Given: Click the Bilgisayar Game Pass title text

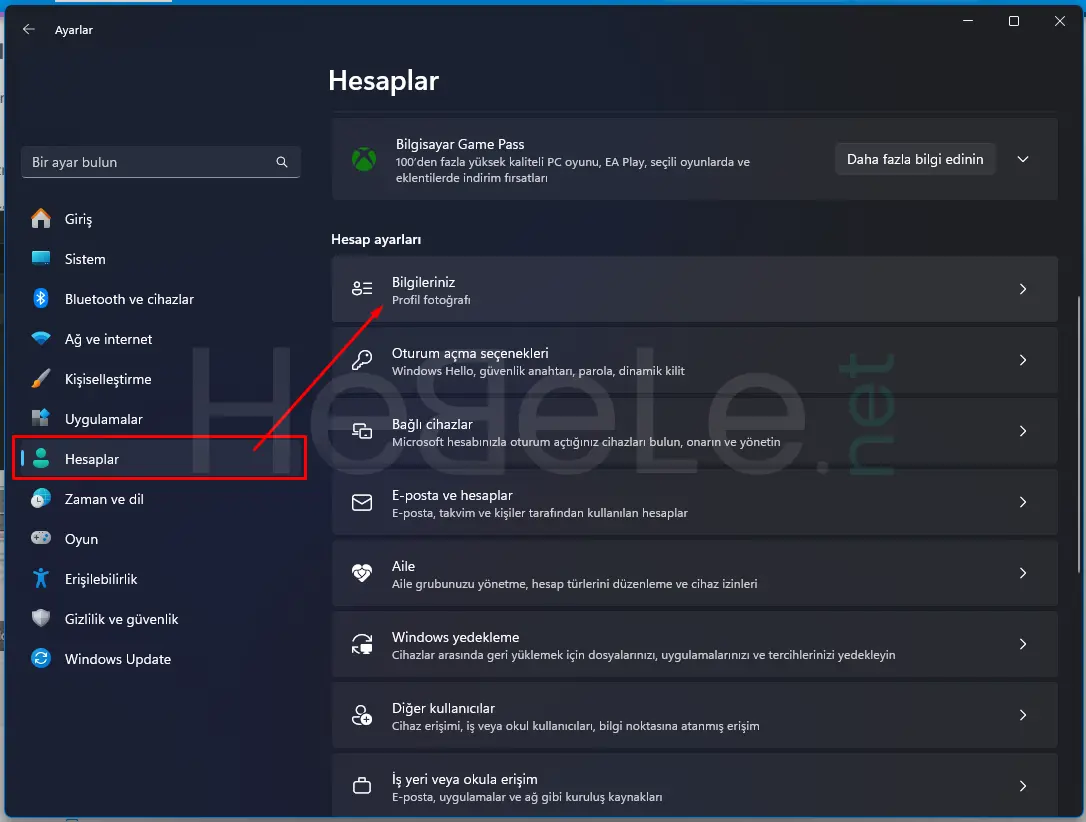Looking at the screenshot, I should coord(460,144).
